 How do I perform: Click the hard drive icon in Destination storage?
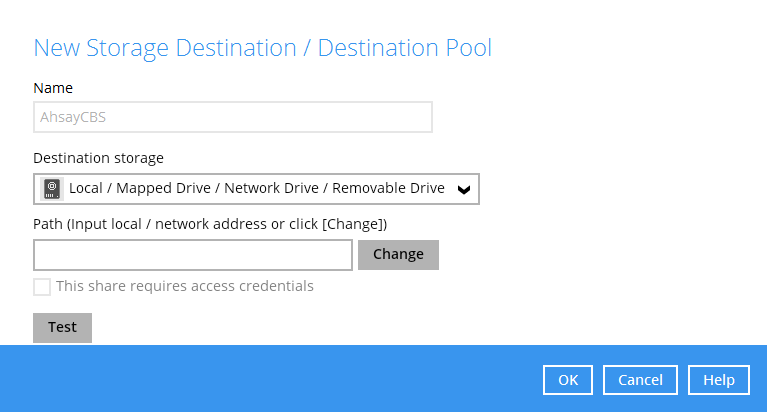52,189
